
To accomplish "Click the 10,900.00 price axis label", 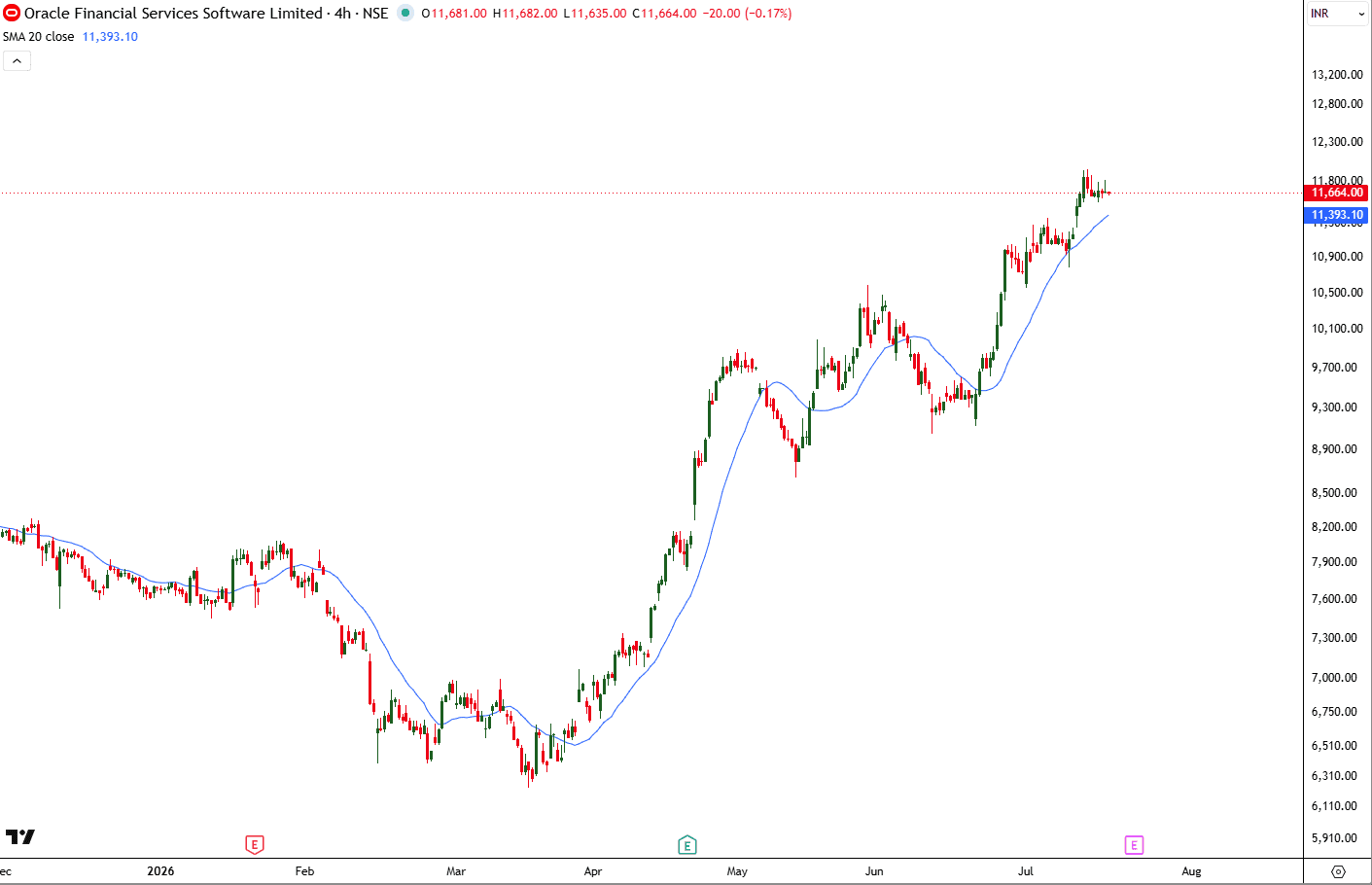I will (1337, 257).
